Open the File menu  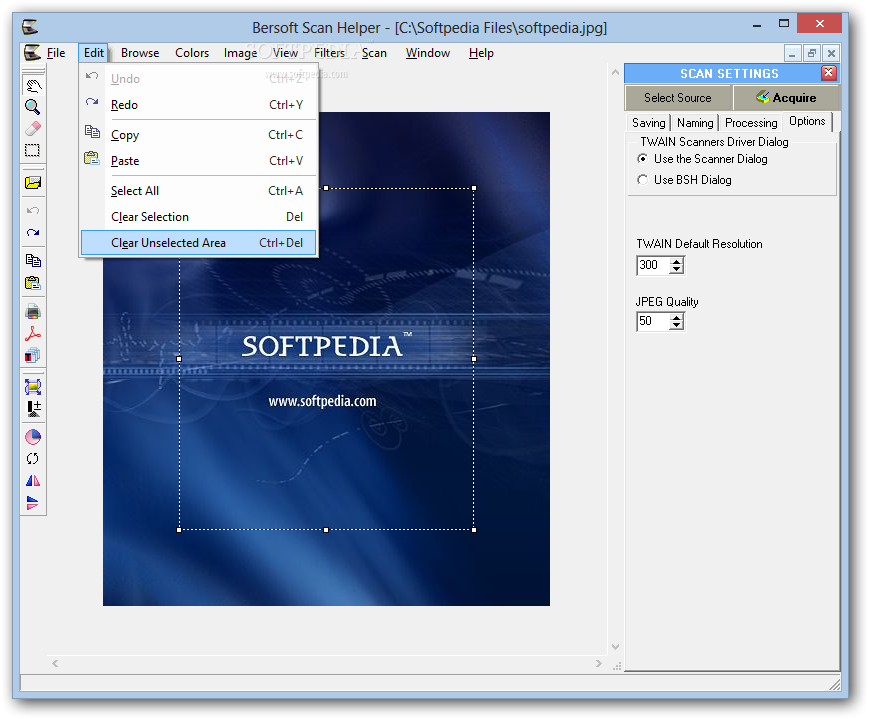pyautogui.click(x=56, y=53)
